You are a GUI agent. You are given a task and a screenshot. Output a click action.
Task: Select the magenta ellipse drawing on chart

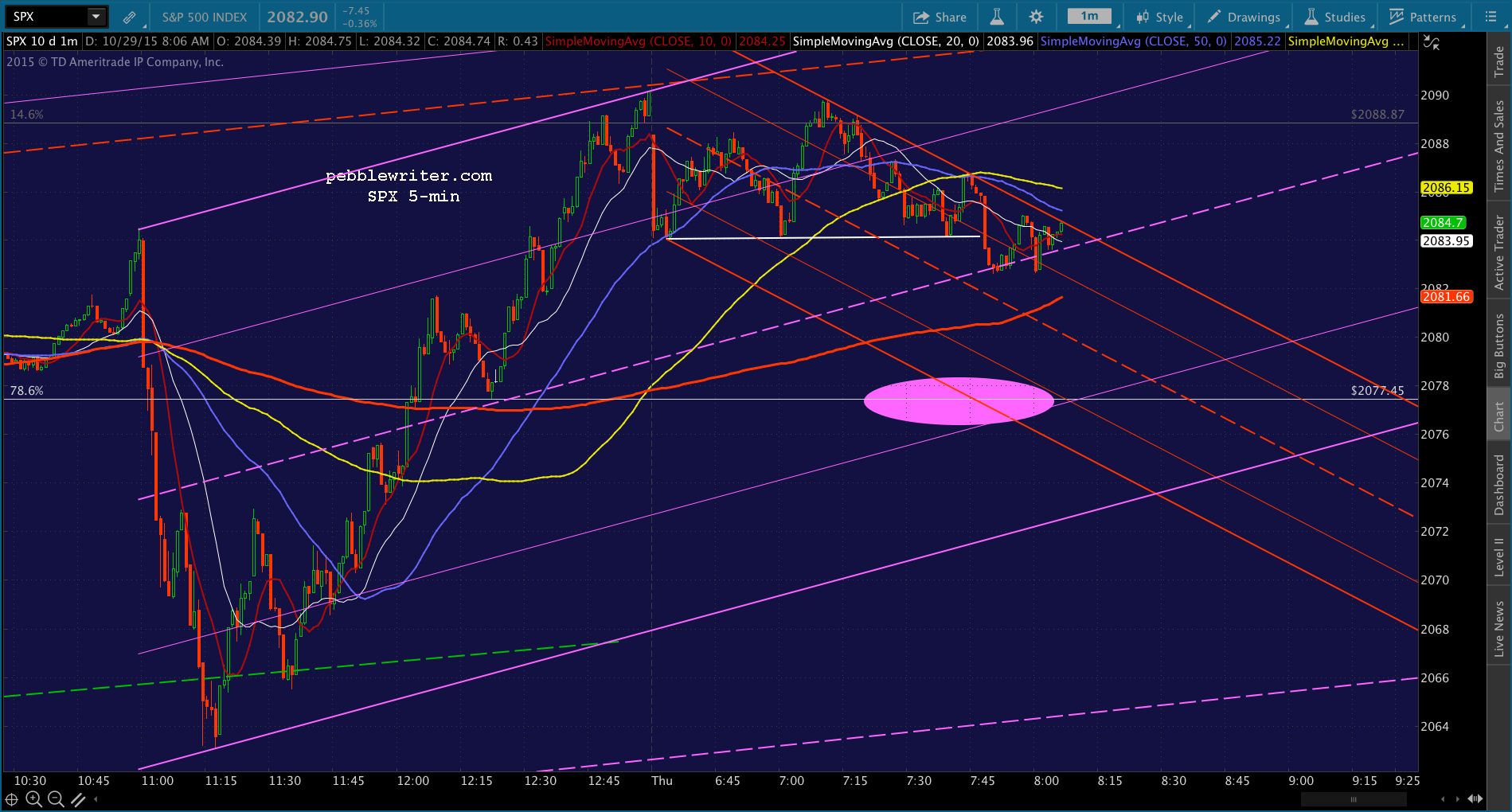point(959,401)
